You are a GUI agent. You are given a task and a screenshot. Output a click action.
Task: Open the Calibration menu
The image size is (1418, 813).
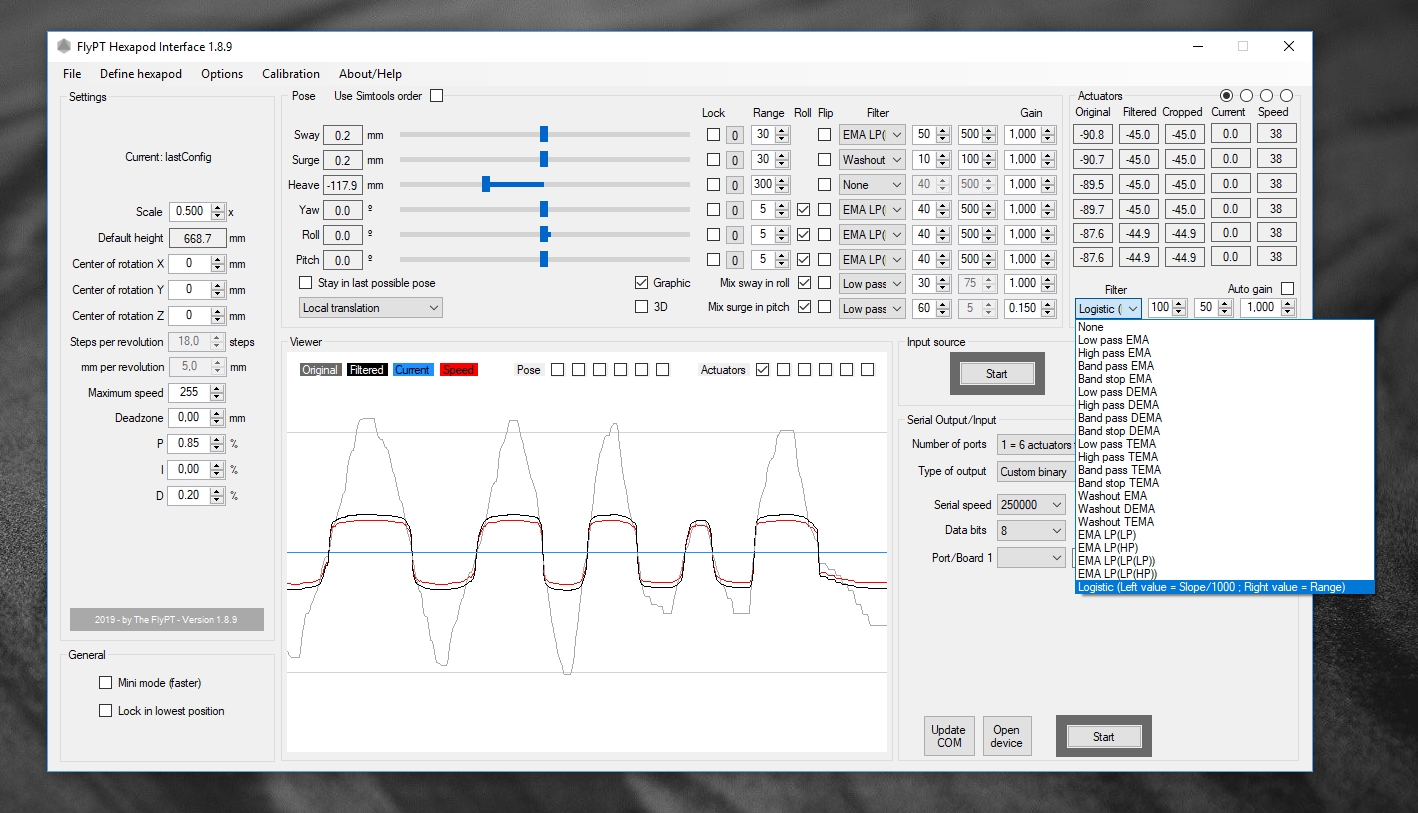tap(291, 74)
